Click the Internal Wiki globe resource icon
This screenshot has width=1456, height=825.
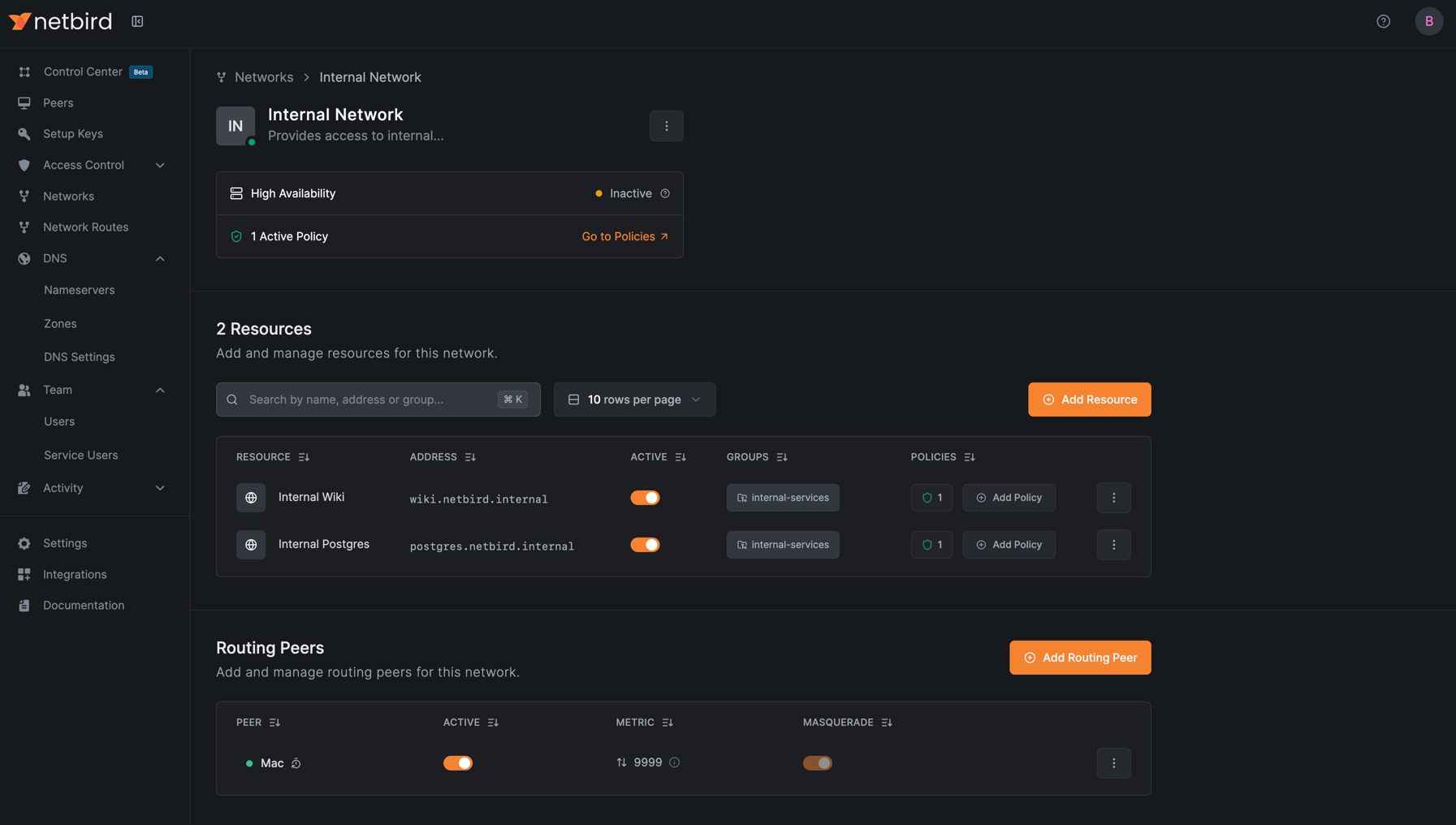click(251, 497)
